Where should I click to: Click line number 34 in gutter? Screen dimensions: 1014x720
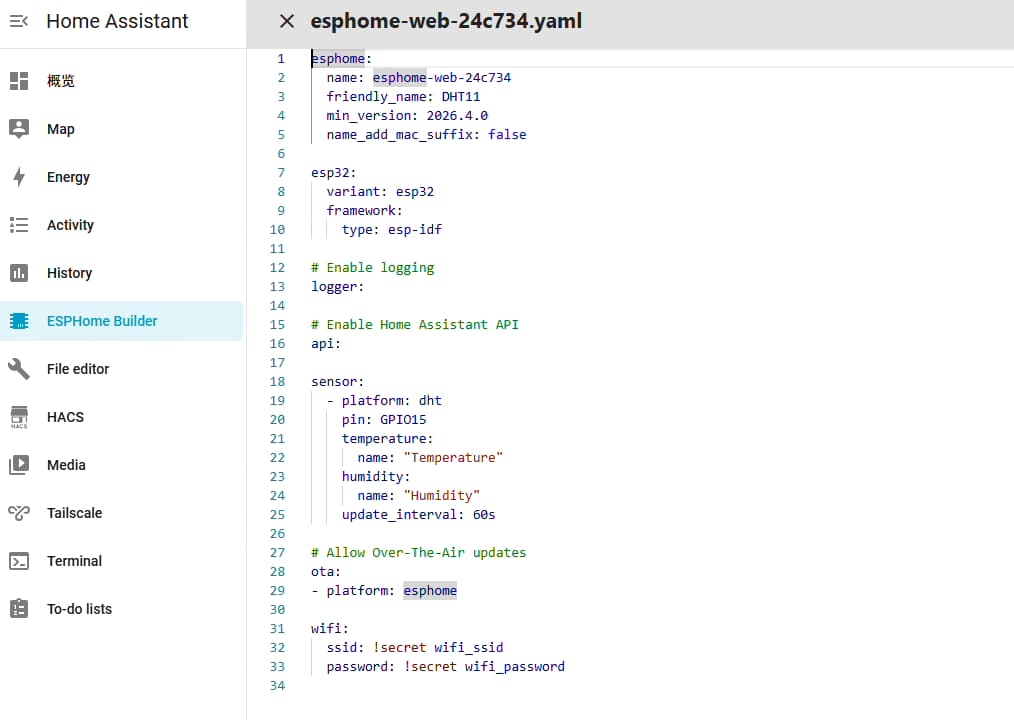pos(277,686)
